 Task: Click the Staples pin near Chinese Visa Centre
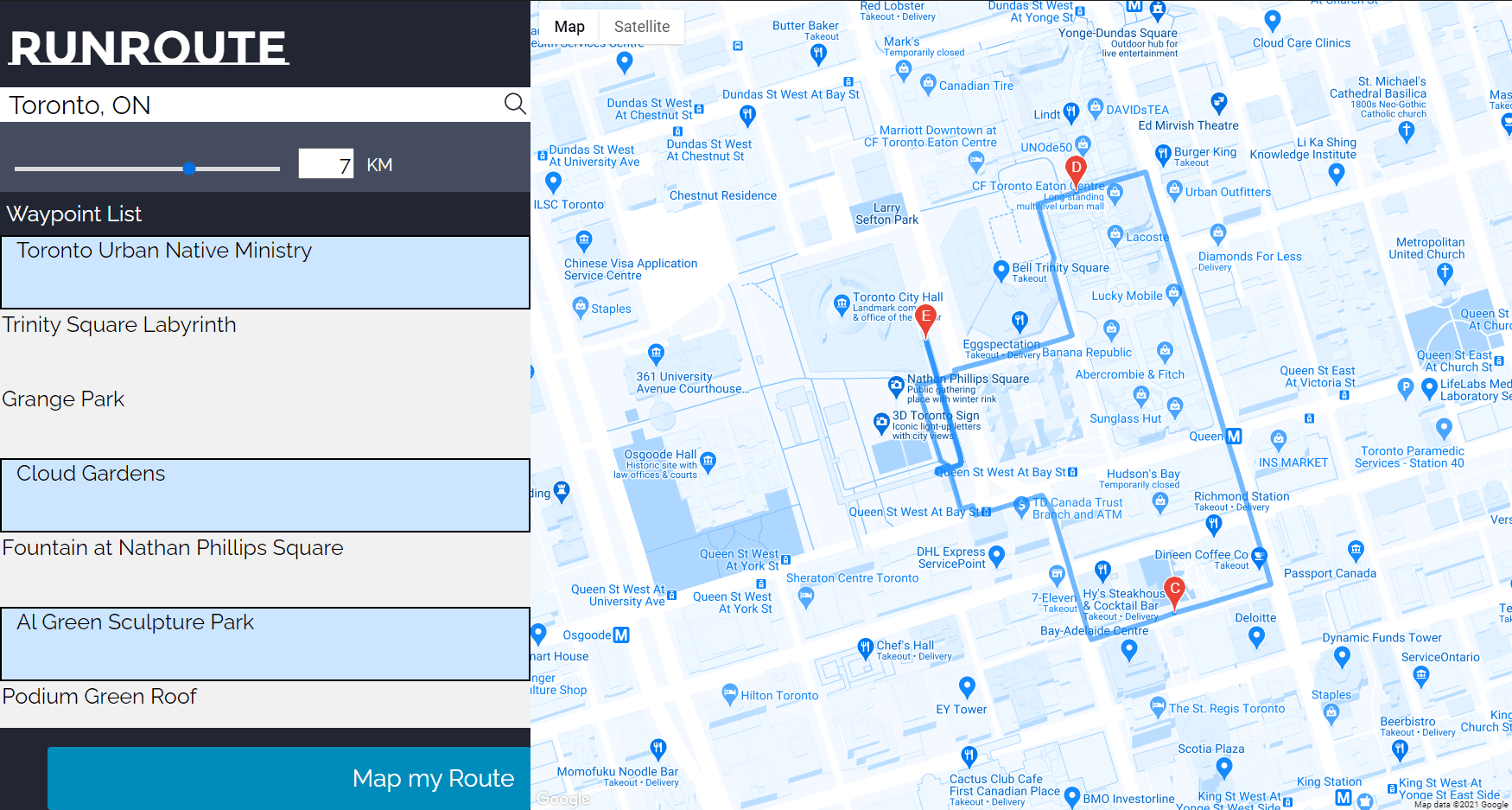(x=581, y=307)
